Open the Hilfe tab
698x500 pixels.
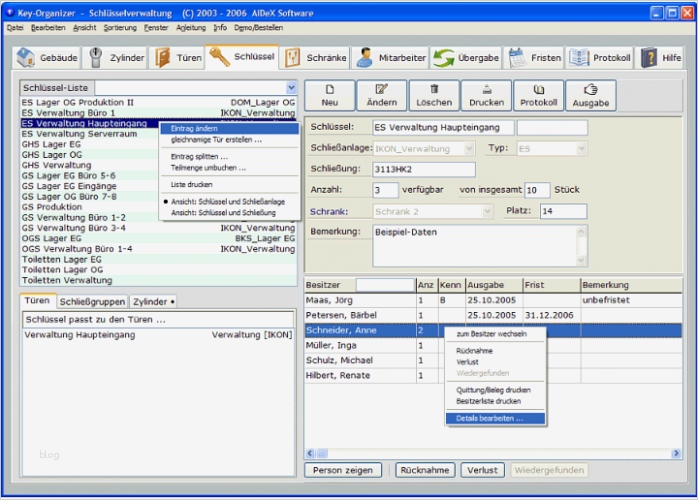pos(660,58)
